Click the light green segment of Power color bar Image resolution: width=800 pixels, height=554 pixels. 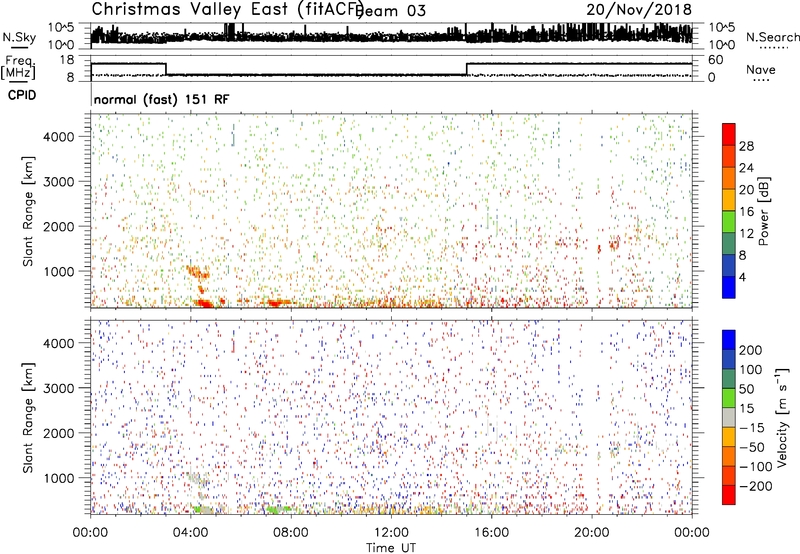[729, 221]
